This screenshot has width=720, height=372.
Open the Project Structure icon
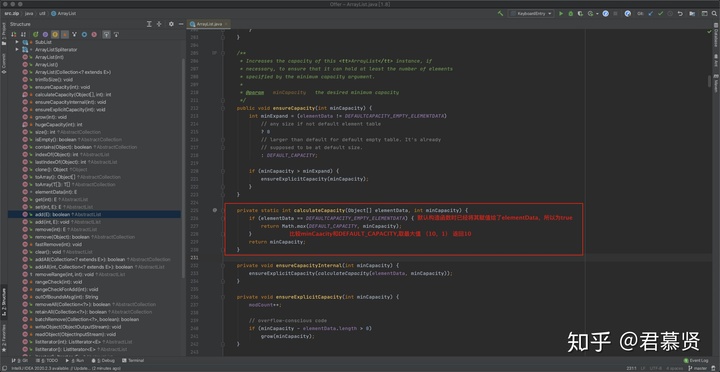pos(692,14)
